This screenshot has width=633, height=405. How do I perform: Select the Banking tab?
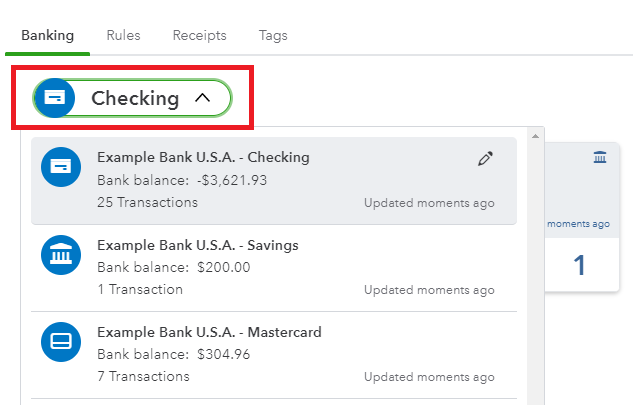pyautogui.click(x=48, y=35)
